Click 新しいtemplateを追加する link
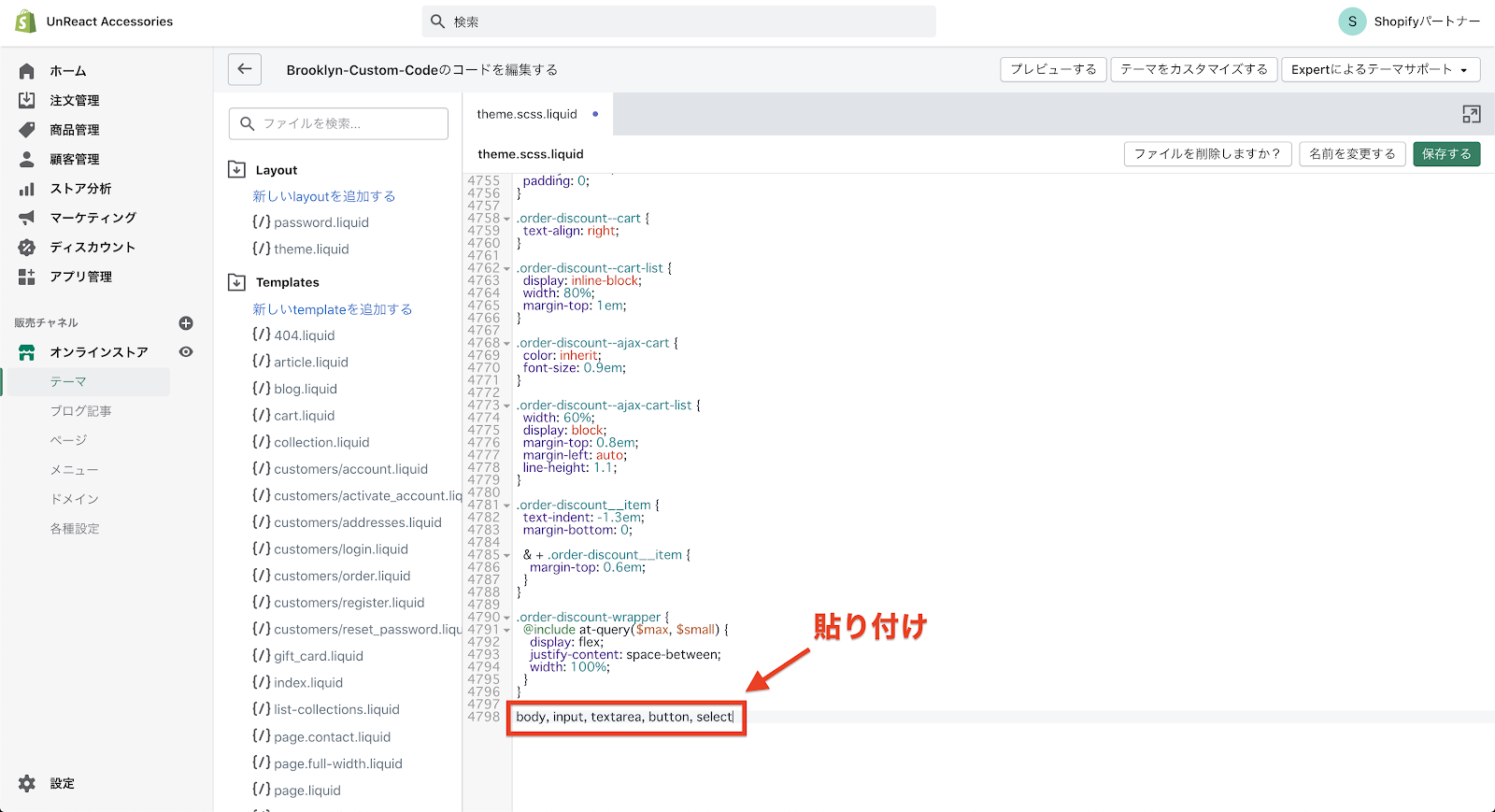This screenshot has width=1495, height=812. pos(332,309)
